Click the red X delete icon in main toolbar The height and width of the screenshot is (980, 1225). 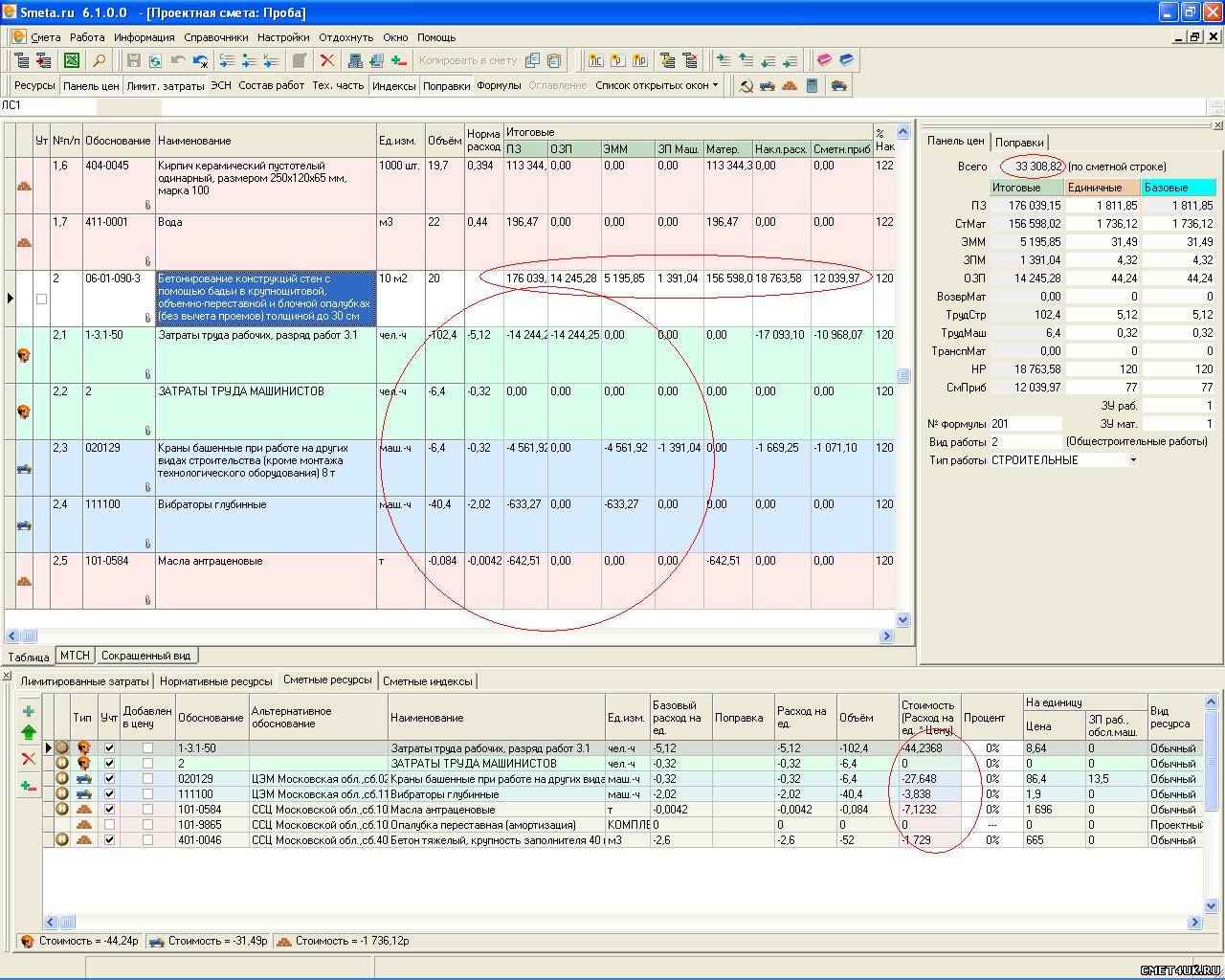point(327,60)
